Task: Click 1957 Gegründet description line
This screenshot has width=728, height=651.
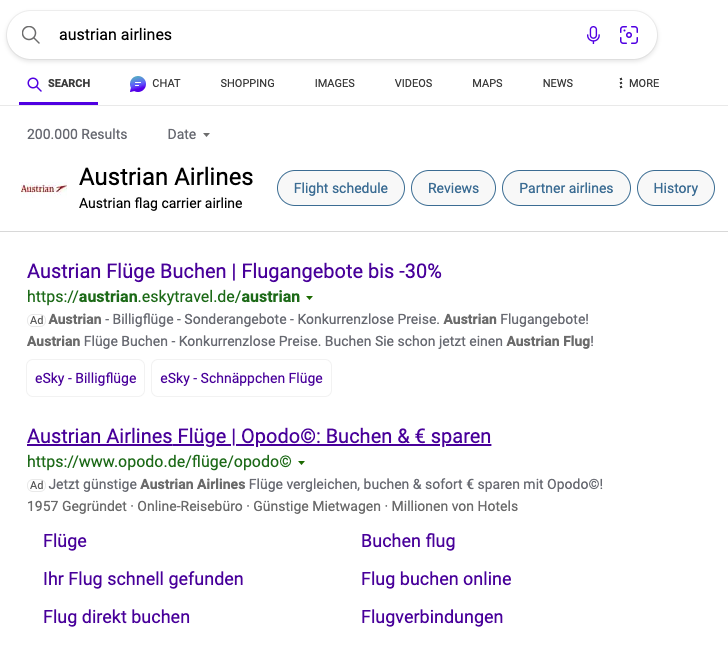Action: 273,506
